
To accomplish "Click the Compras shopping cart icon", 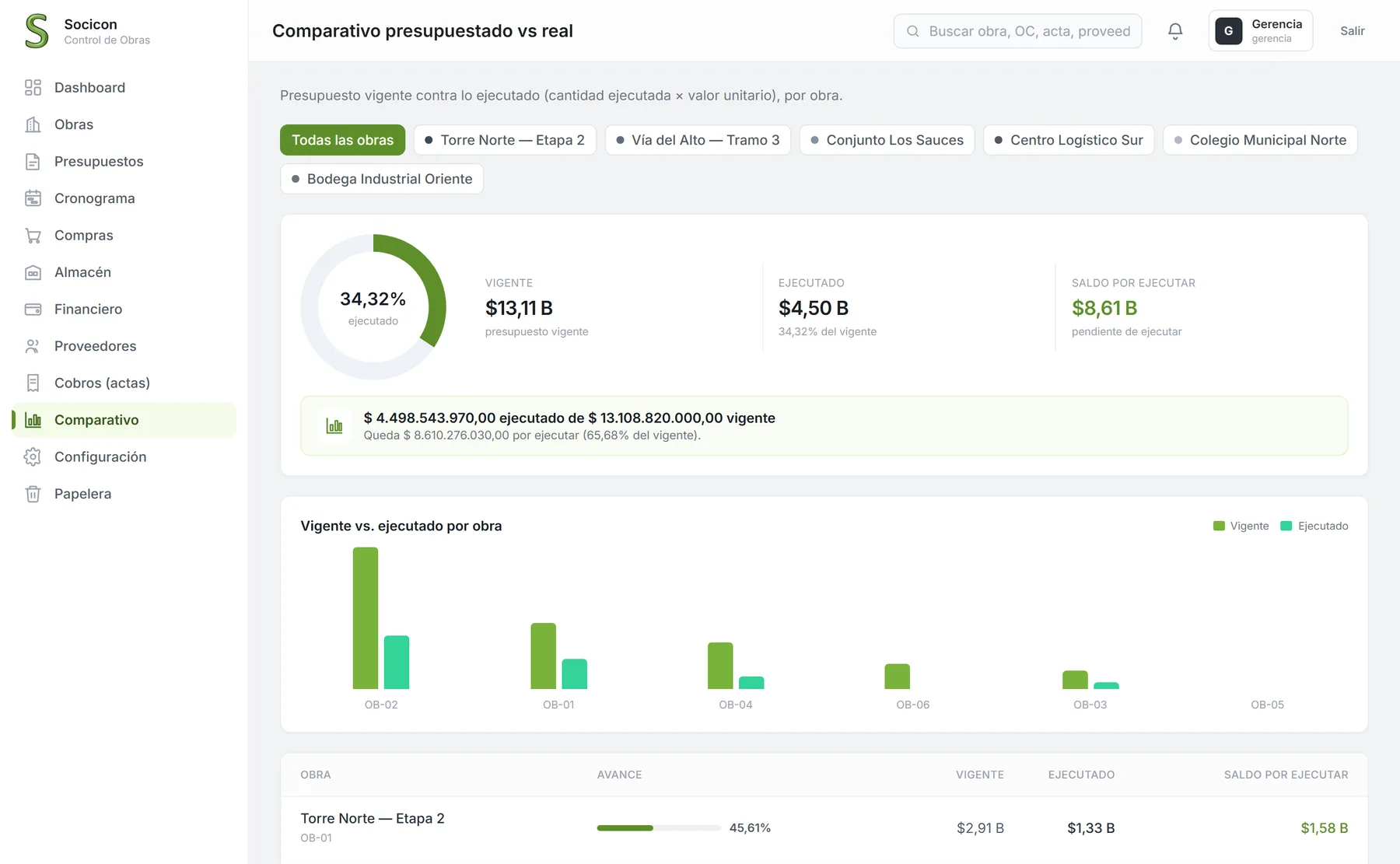I will [33, 236].
